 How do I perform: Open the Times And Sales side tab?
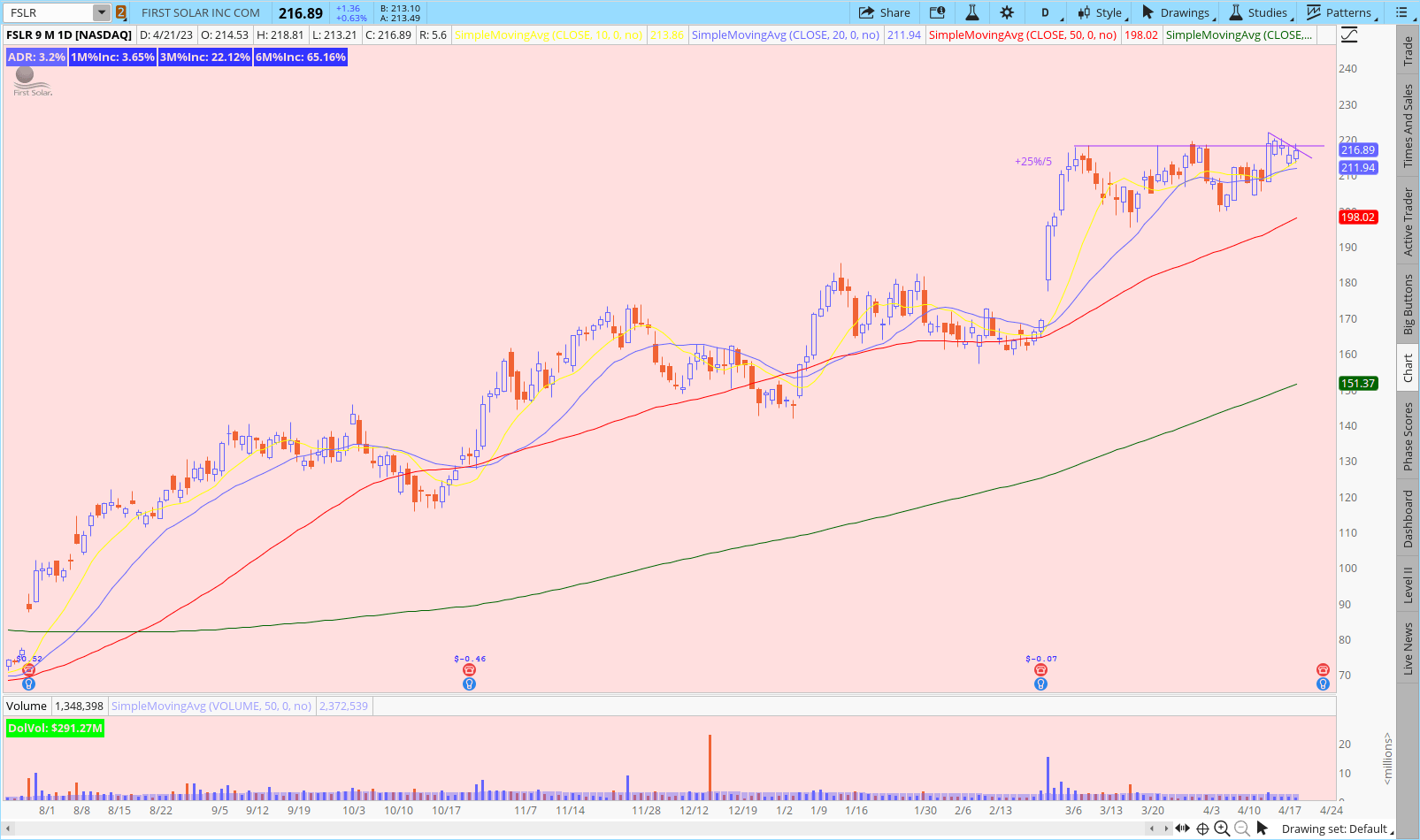1408,126
